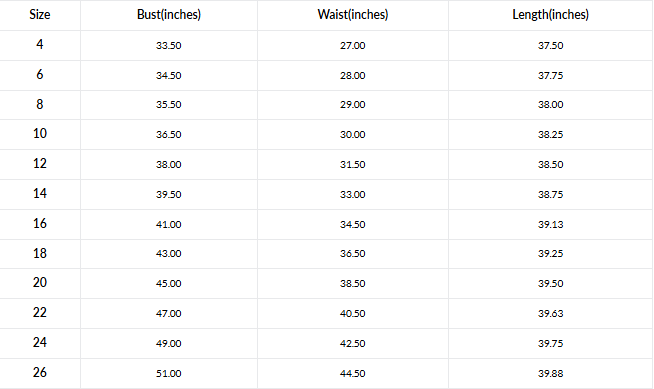The width and height of the screenshot is (654, 389).
Task: Select the size 18 row label
Action: (40, 253)
